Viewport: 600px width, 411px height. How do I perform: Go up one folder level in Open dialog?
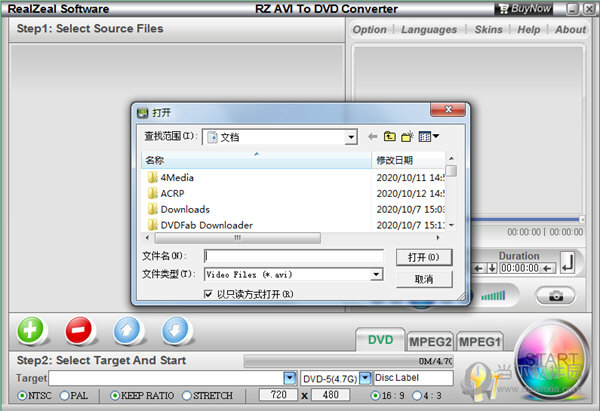pyautogui.click(x=390, y=136)
